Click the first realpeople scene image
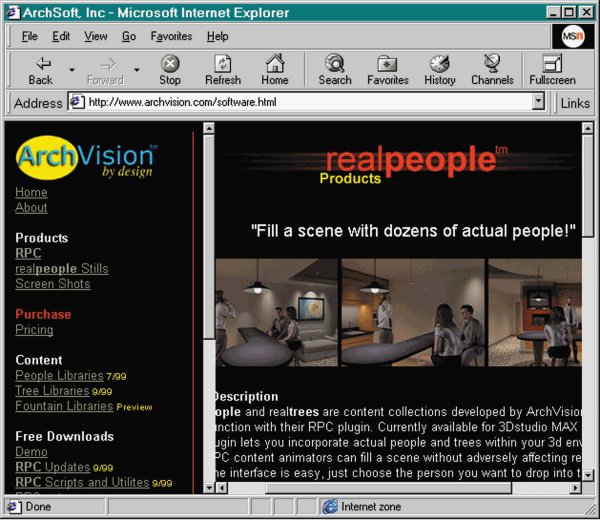This screenshot has width=600, height=520. click(277, 312)
